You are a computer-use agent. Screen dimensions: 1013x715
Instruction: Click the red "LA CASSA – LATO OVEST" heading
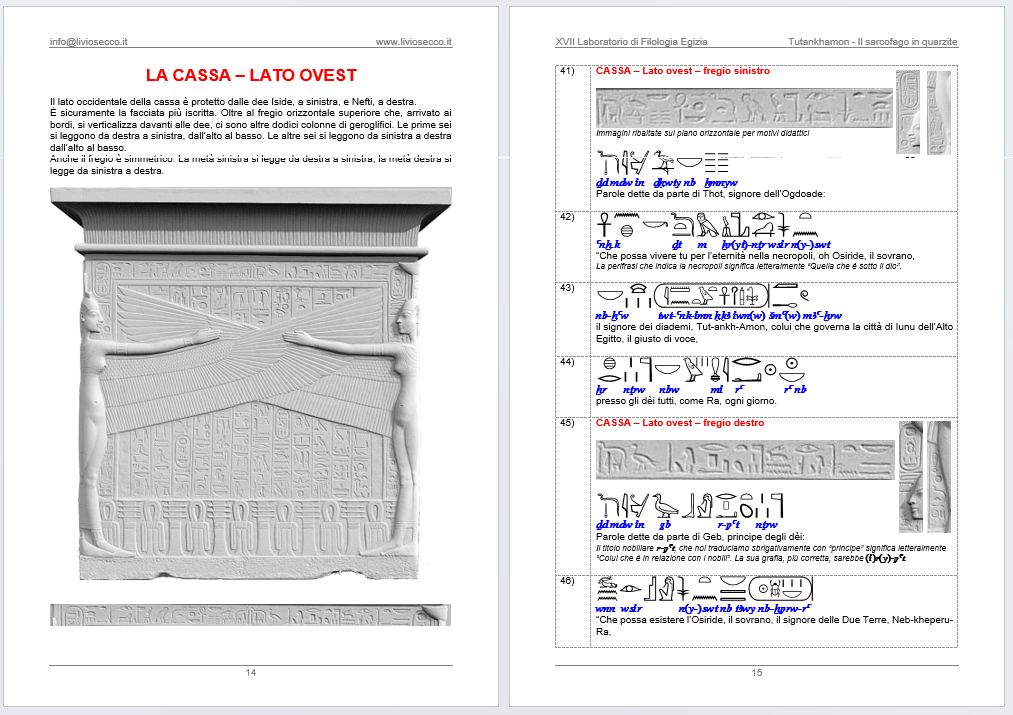coord(251,76)
